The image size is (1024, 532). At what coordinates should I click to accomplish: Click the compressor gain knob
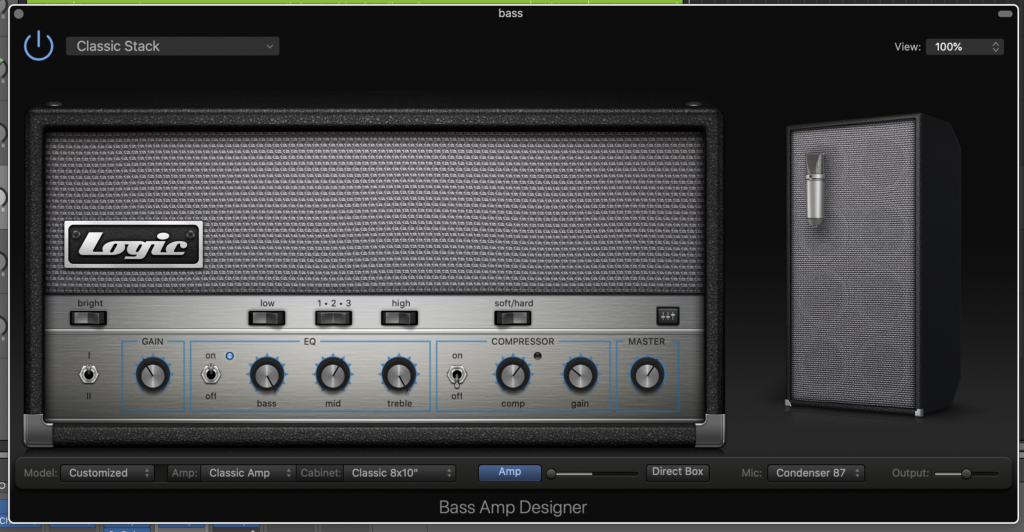(580, 375)
